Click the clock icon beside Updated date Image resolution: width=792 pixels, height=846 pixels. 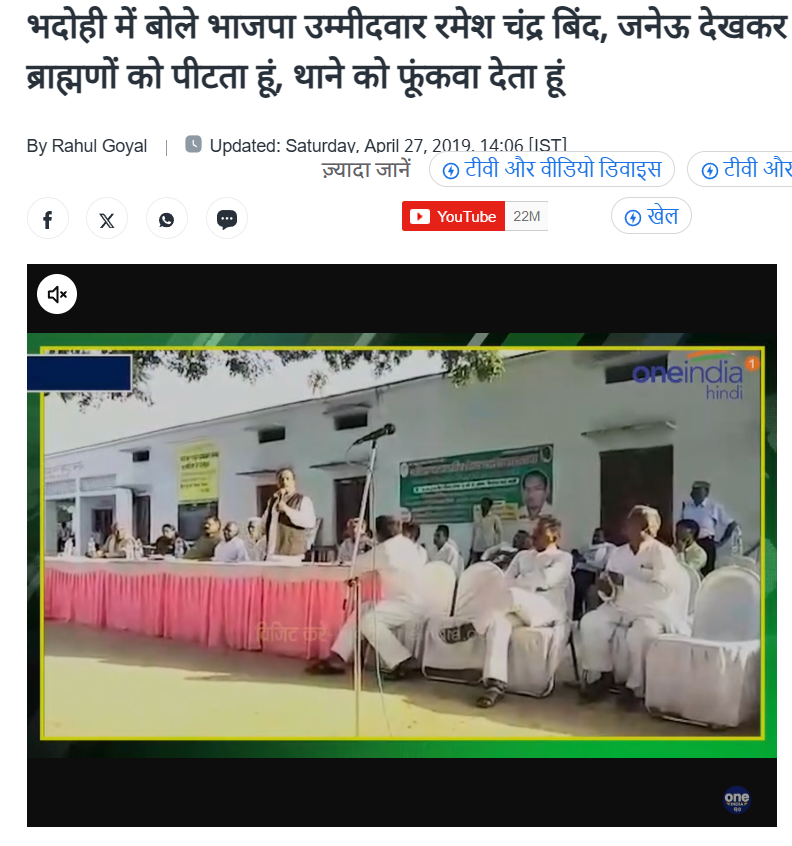point(193,144)
